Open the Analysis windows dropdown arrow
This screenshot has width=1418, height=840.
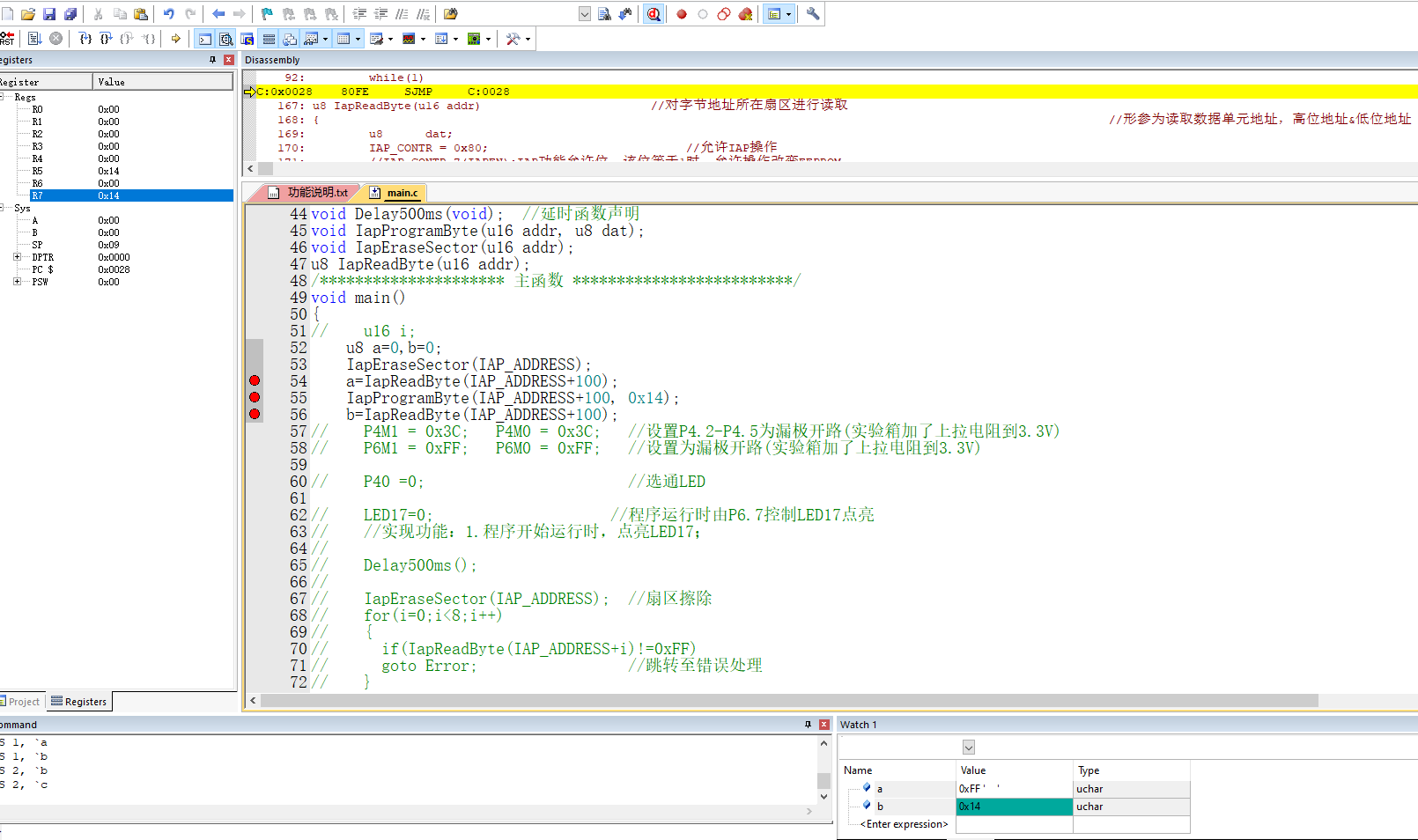(423, 39)
